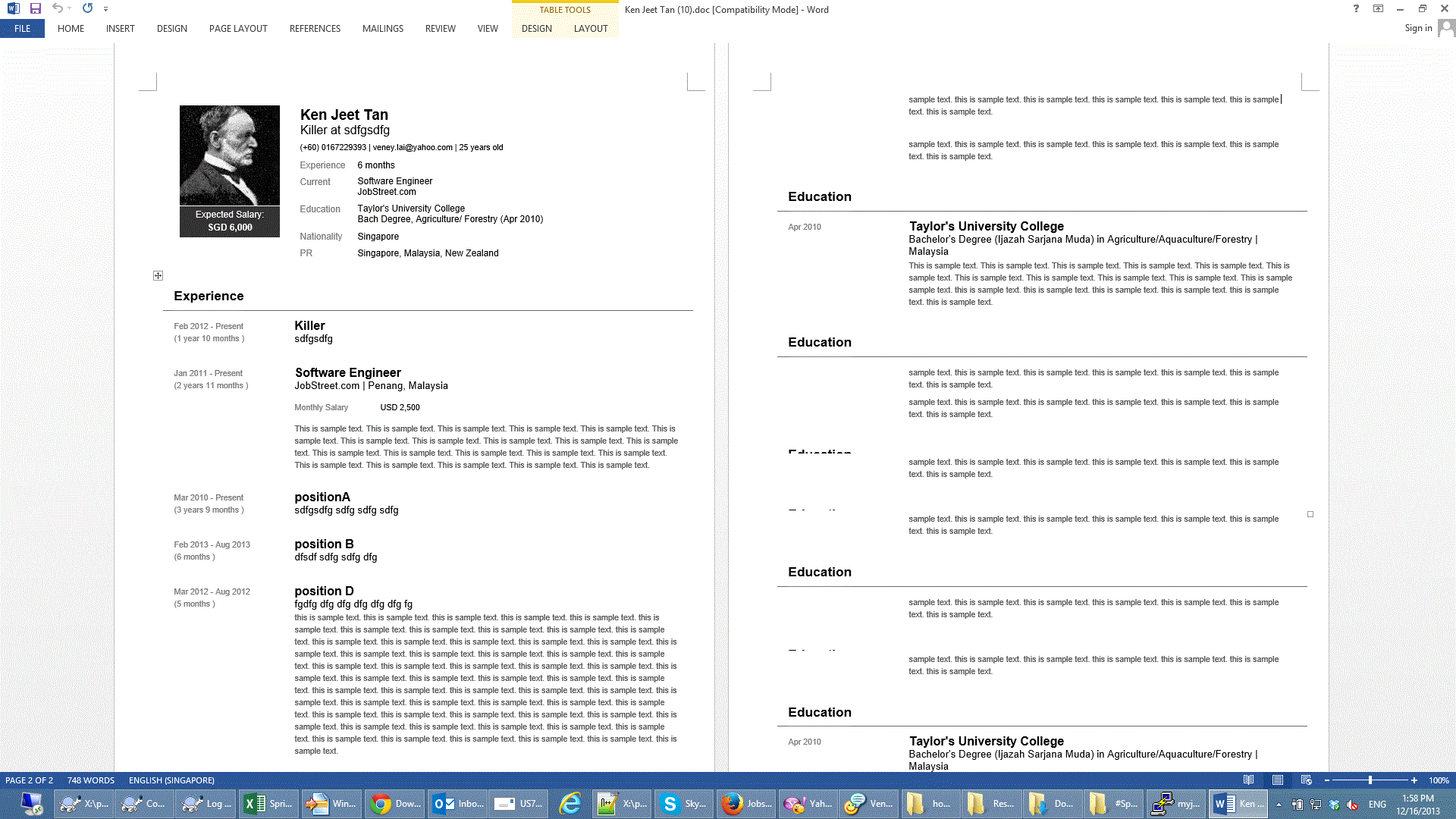This screenshot has height=819, width=1456.
Task: Click the 748 WORDS word count
Action: click(x=90, y=780)
